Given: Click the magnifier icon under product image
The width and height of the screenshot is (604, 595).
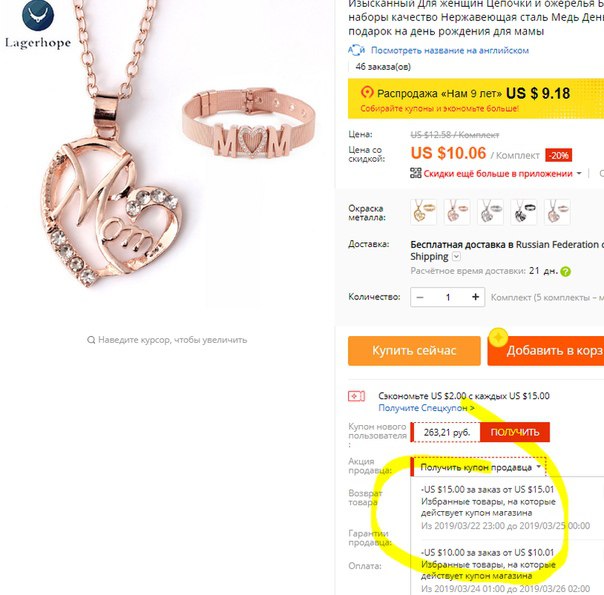Looking at the screenshot, I should point(91,340).
